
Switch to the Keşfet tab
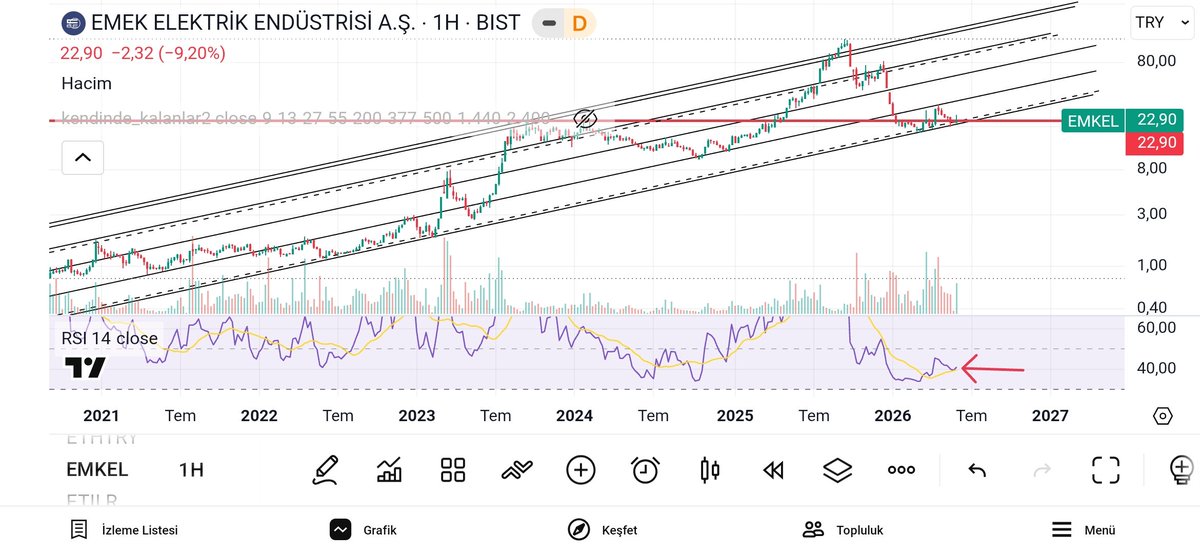(602, 530)
